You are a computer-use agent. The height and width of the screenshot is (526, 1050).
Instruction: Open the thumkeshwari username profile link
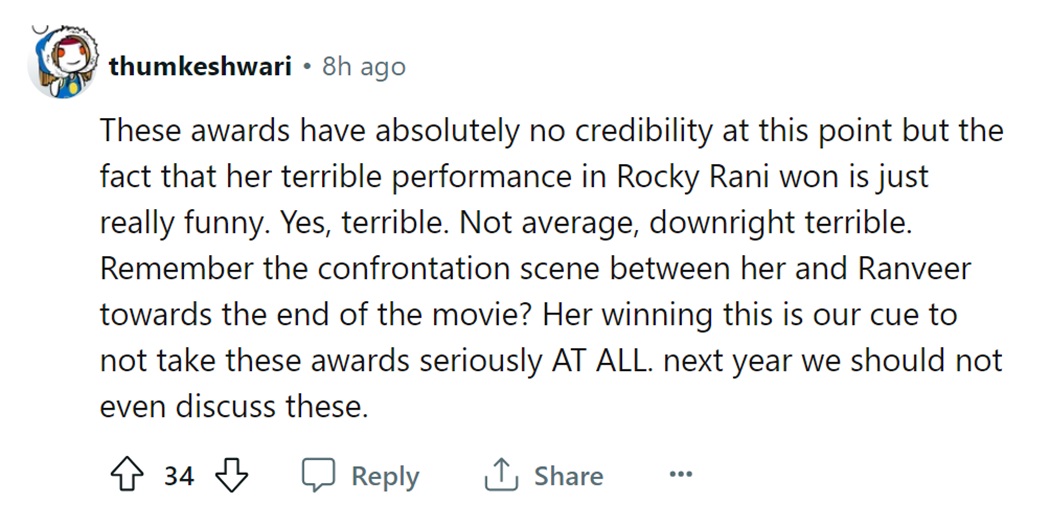200,67
